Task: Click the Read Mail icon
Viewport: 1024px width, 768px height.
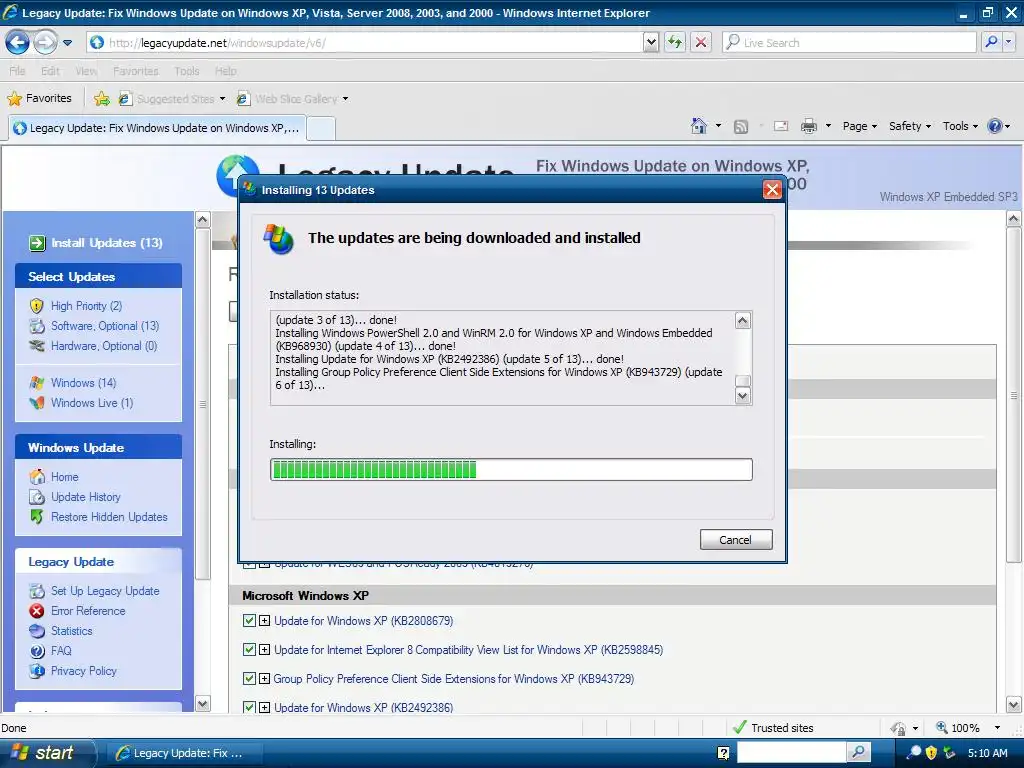Action: [781, 126]
